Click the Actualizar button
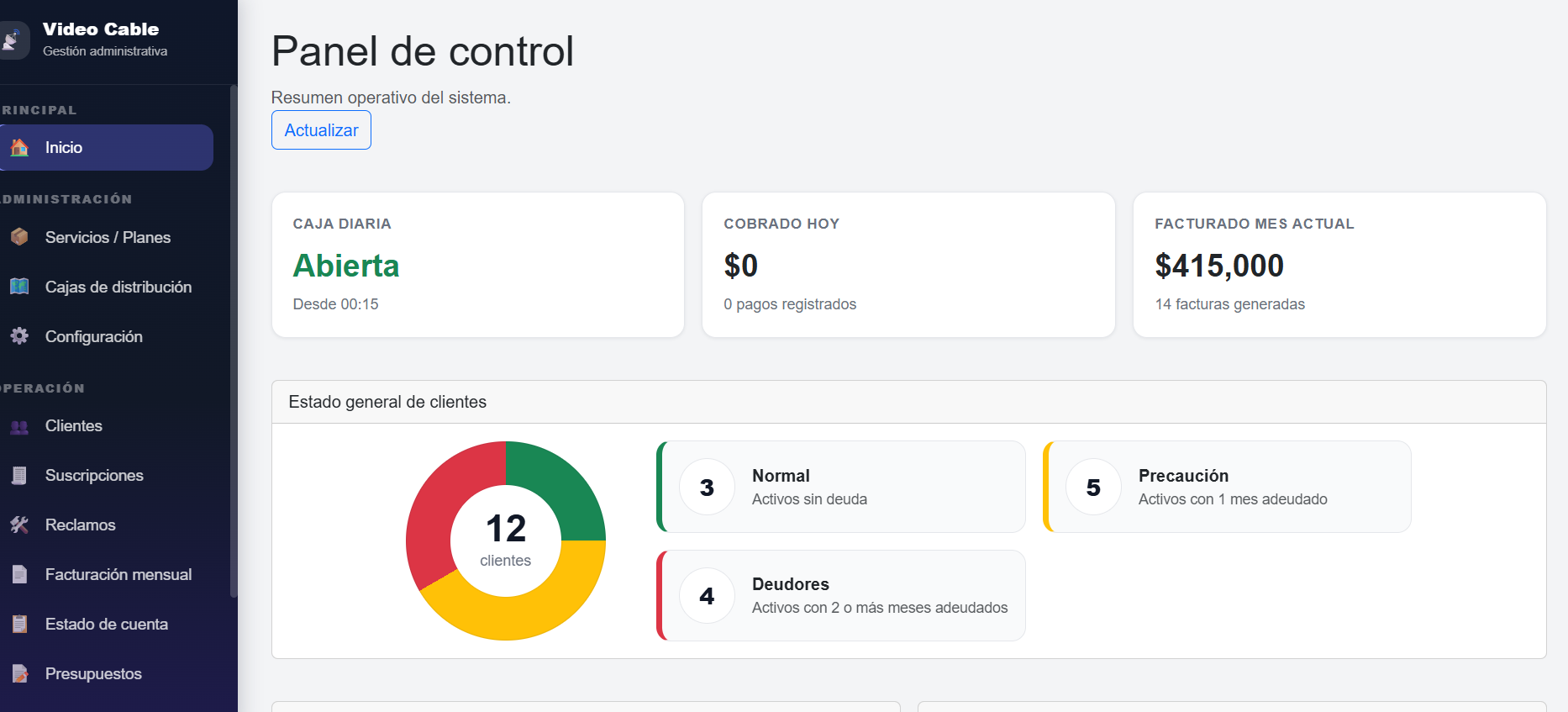Image resolution: width=1568 pixels, height=712 pixels. (x=321, y=130)
